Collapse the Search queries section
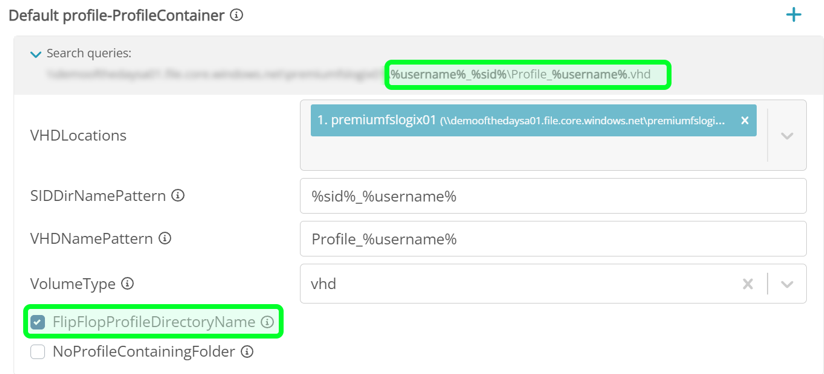 click(36, 54)
